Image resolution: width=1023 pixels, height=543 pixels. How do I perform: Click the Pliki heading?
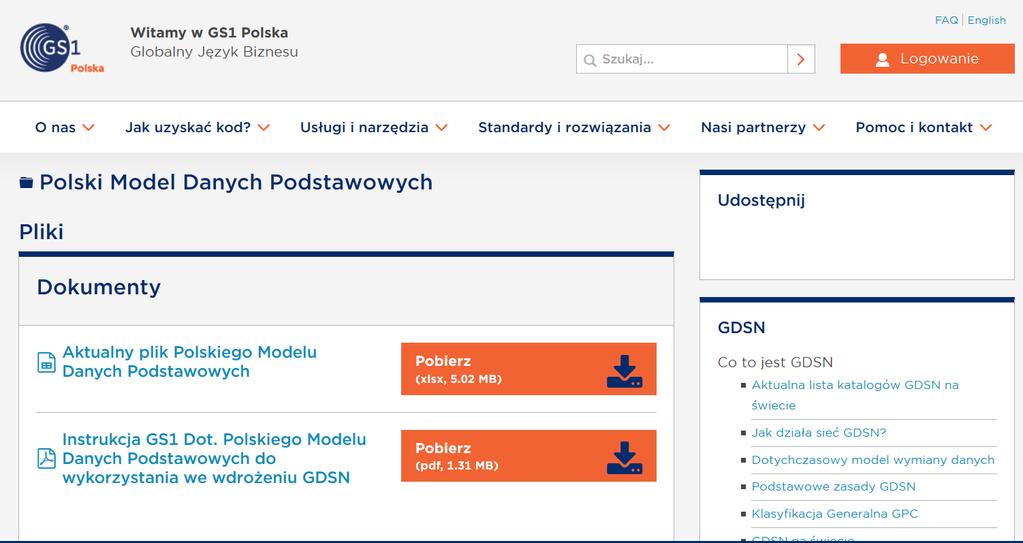coord(41,232)
